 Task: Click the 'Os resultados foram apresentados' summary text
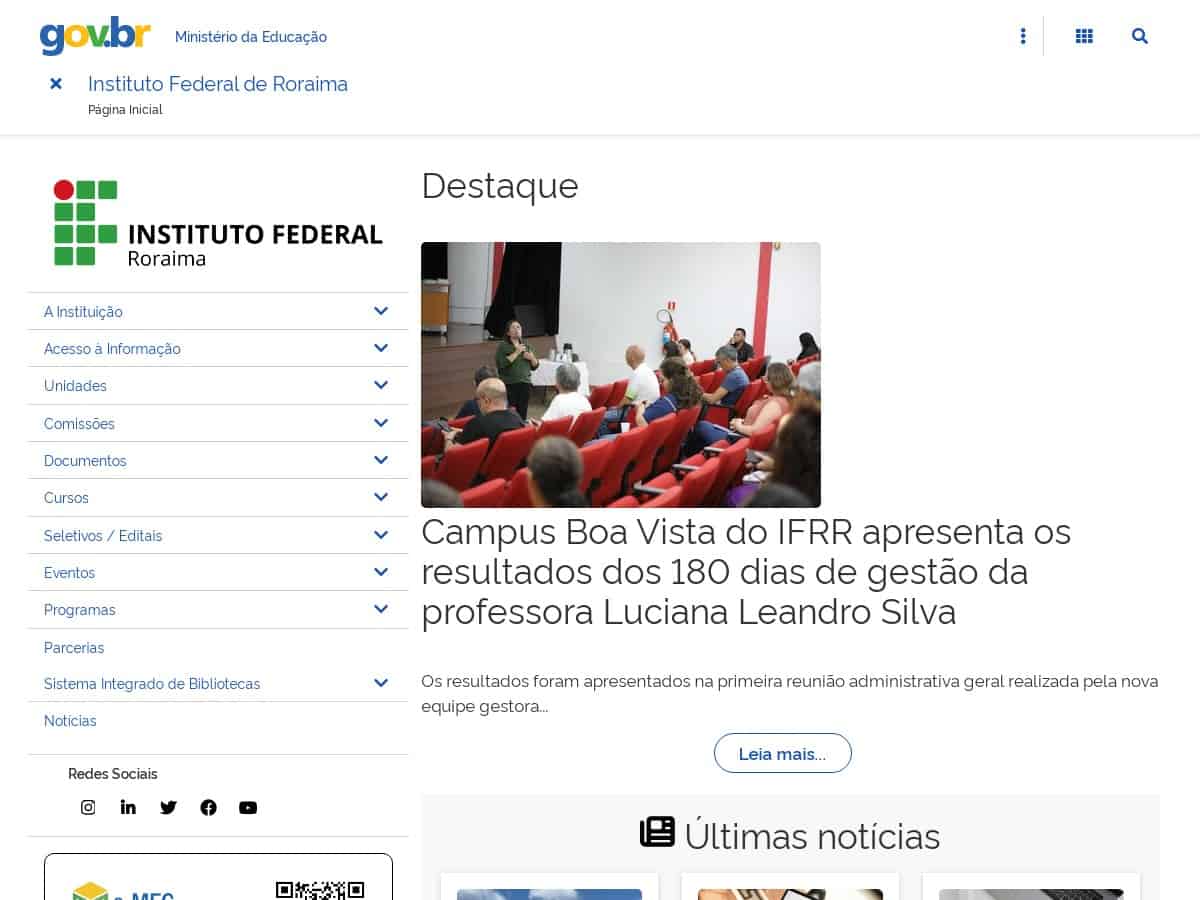point(790,694)
